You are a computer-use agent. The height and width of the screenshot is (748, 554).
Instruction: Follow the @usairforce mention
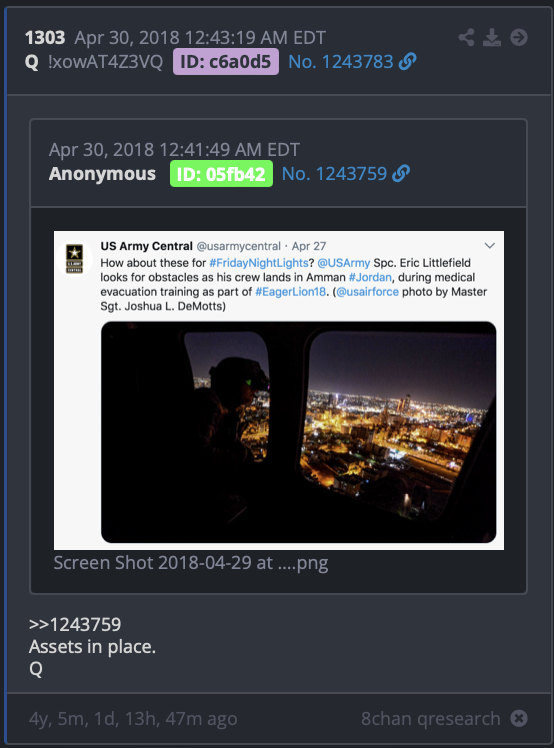(x=367, y=291)
